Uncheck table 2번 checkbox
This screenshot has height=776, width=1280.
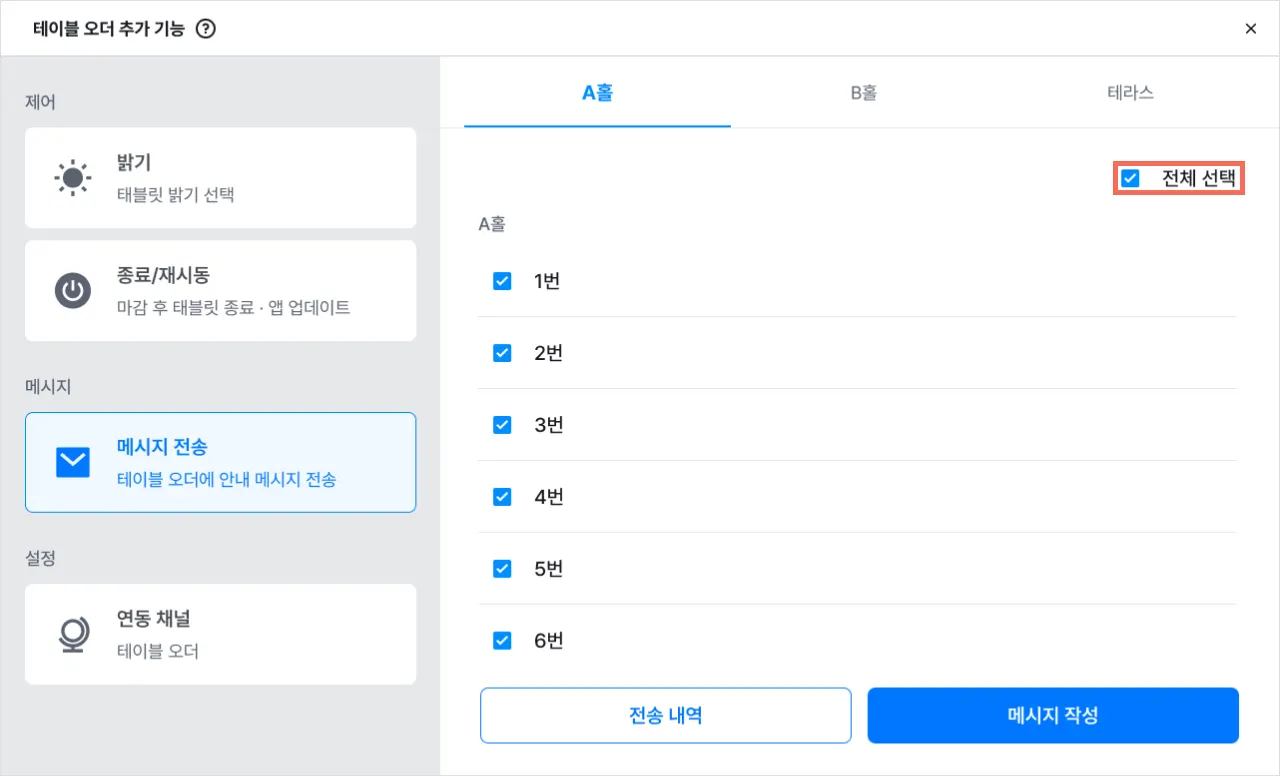click(502, 353)
